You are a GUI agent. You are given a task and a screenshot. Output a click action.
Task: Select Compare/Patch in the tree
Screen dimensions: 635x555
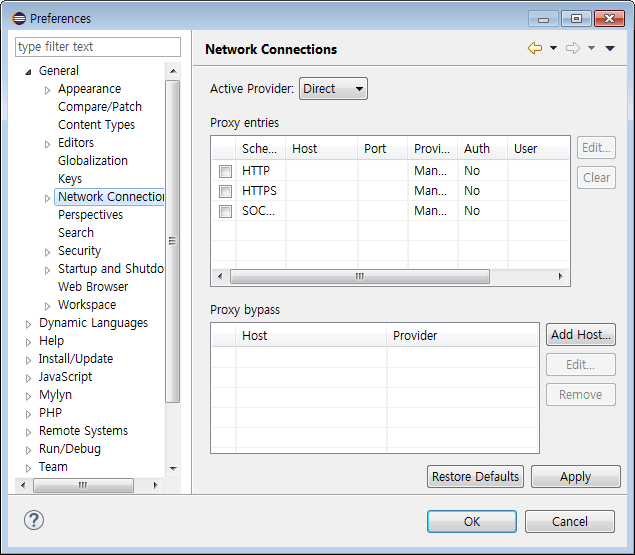pyautogui.click(x=100, y=107)
